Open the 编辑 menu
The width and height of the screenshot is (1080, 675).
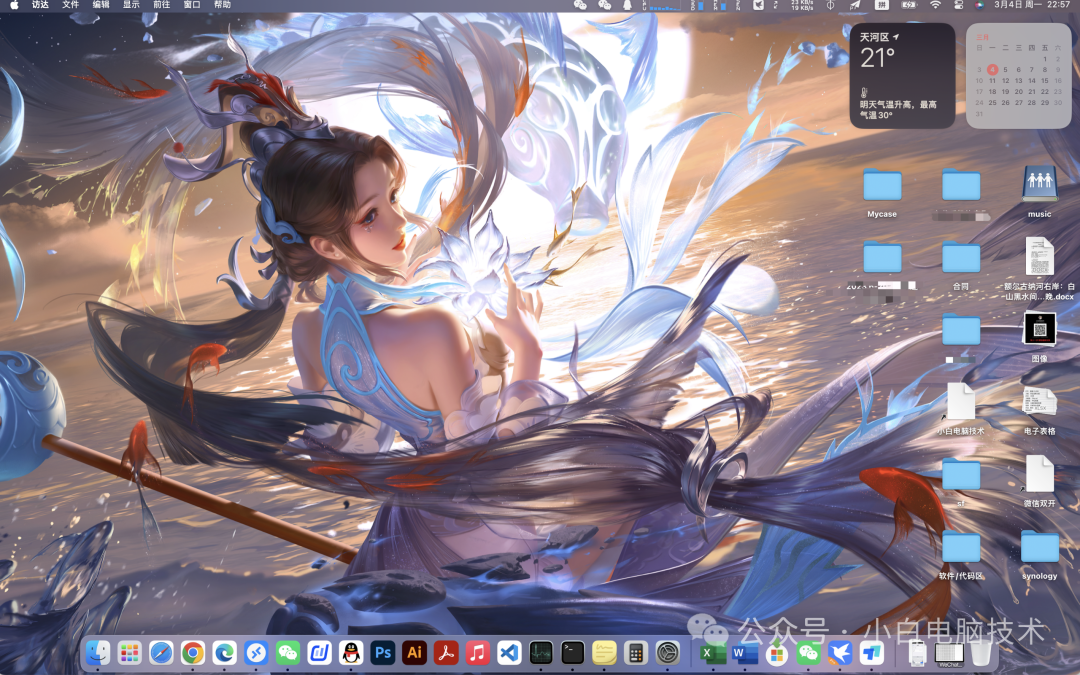click(x=101, y=5)
